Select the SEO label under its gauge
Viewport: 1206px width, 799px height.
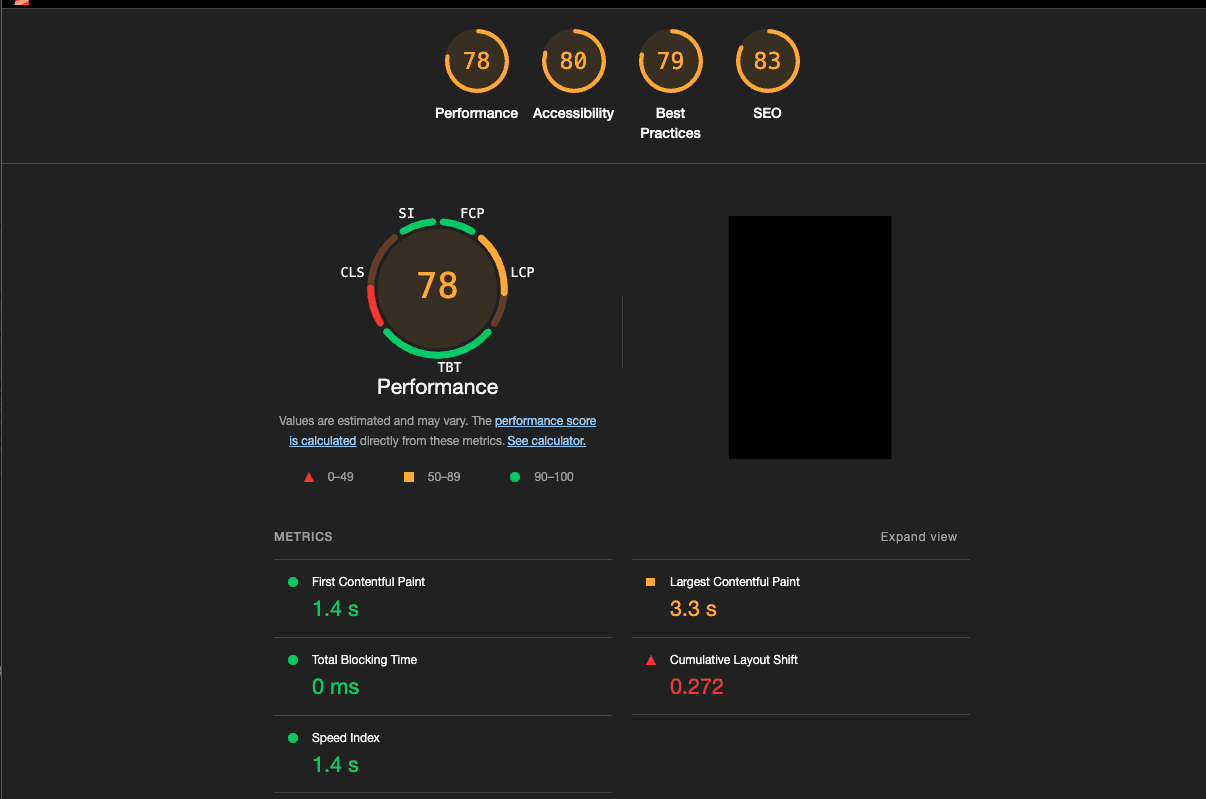click(767, 113)
